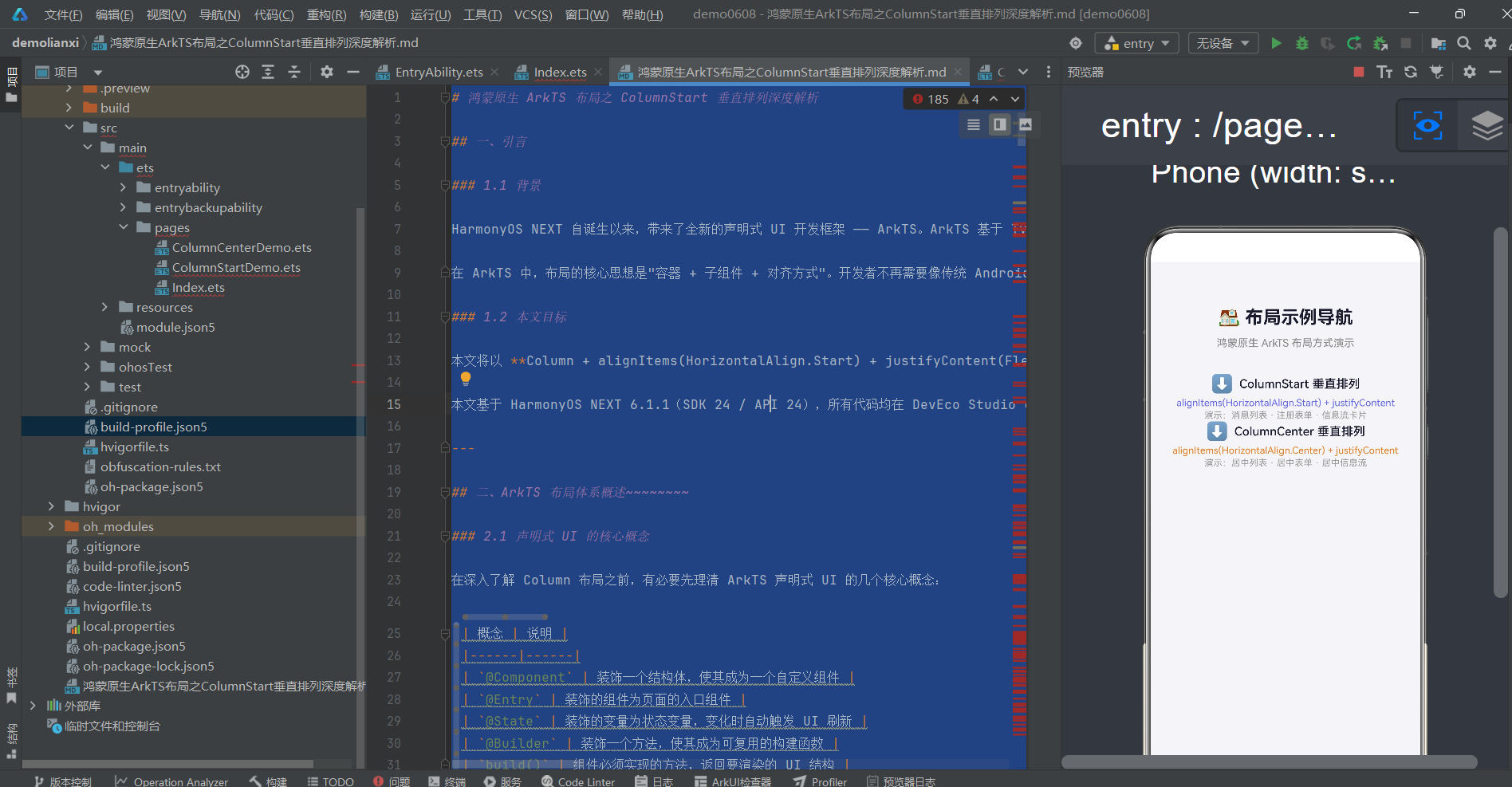Expand the hvigor folder
1512x787 pixels.
pyautogui.click(x=51, y=506)
